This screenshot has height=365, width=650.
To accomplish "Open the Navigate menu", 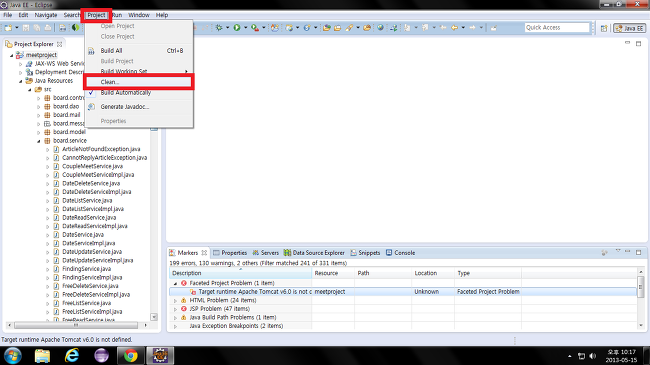I will point(46,15).
